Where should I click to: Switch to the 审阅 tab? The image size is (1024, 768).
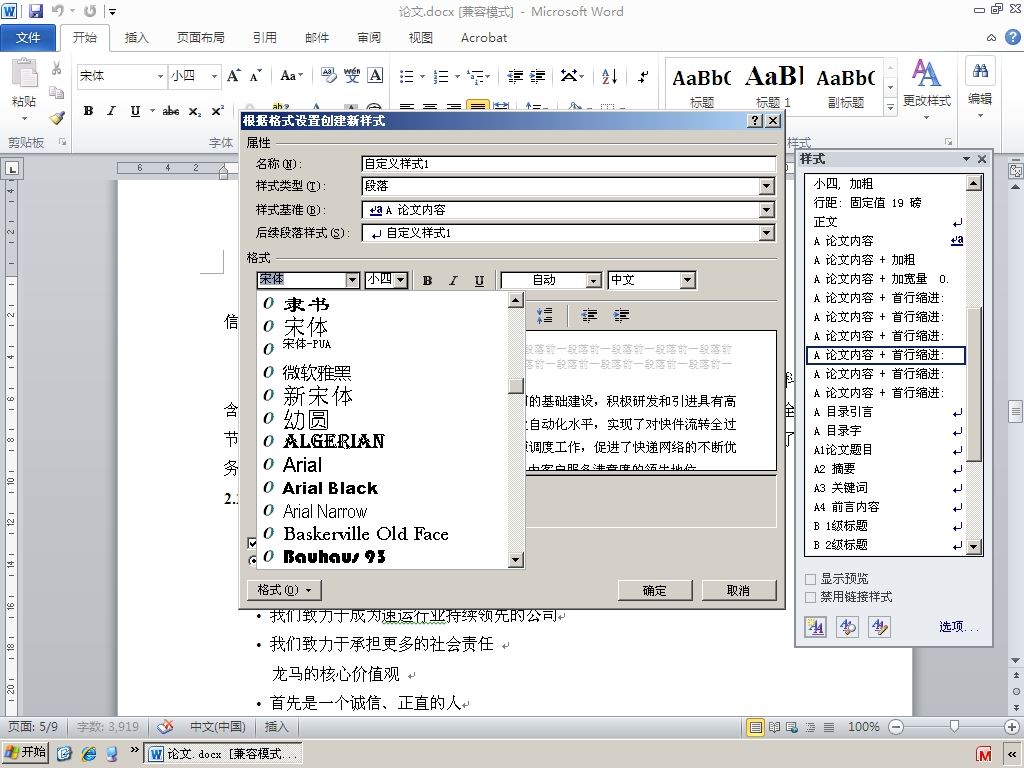click(369, 38)
